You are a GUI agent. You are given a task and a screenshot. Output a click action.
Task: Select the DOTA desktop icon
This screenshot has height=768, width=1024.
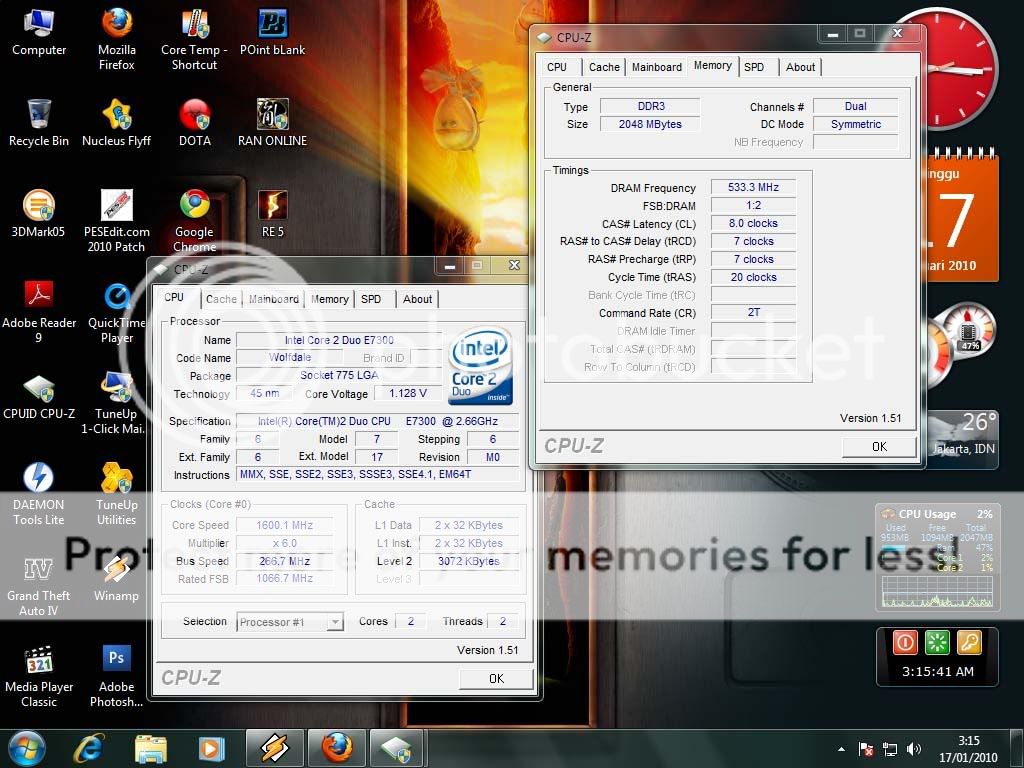tap(195, 123)
